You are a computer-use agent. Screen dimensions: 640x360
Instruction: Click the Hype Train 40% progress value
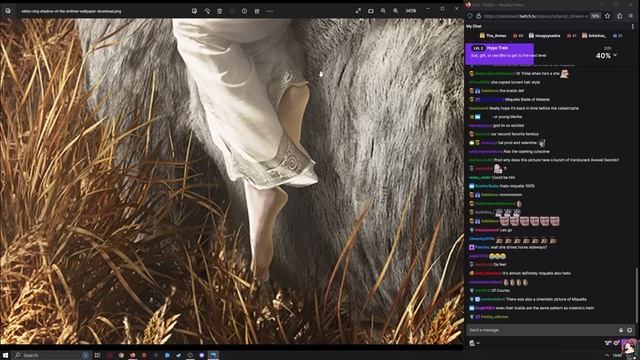coord(603,56)
